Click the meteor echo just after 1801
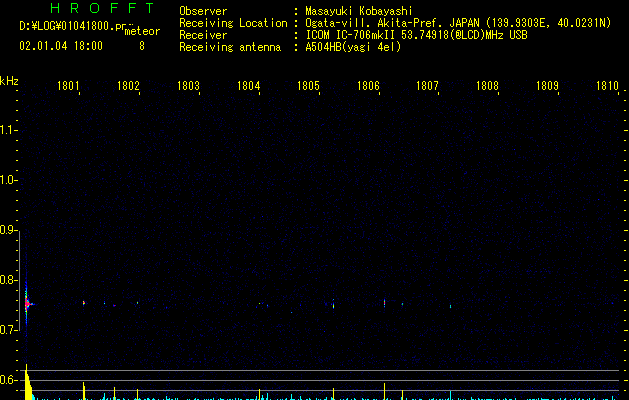This screenshot has width=629, height=400. click(x=84, y=303)
